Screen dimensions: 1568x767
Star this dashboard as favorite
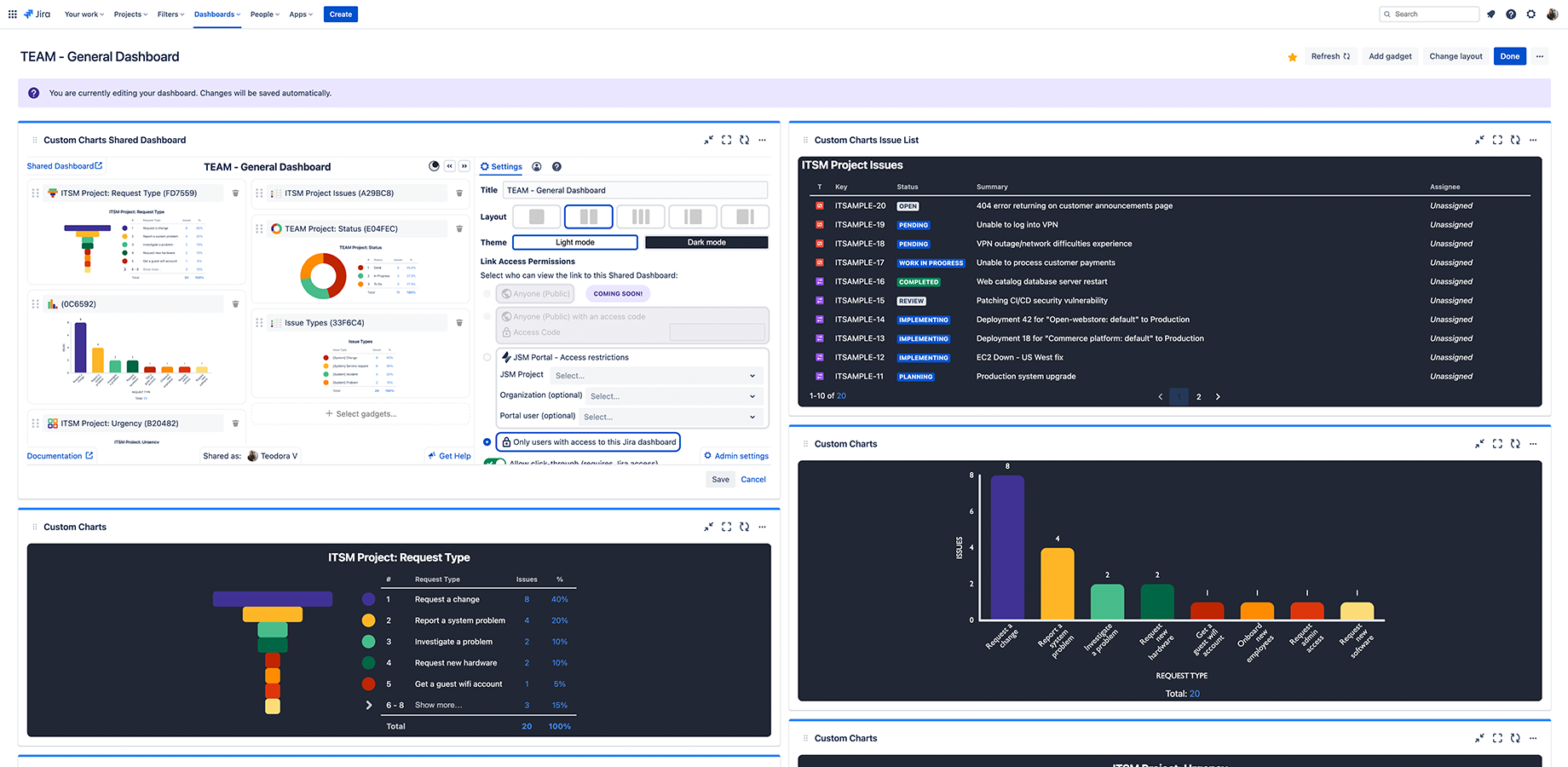pos(1293,57)
